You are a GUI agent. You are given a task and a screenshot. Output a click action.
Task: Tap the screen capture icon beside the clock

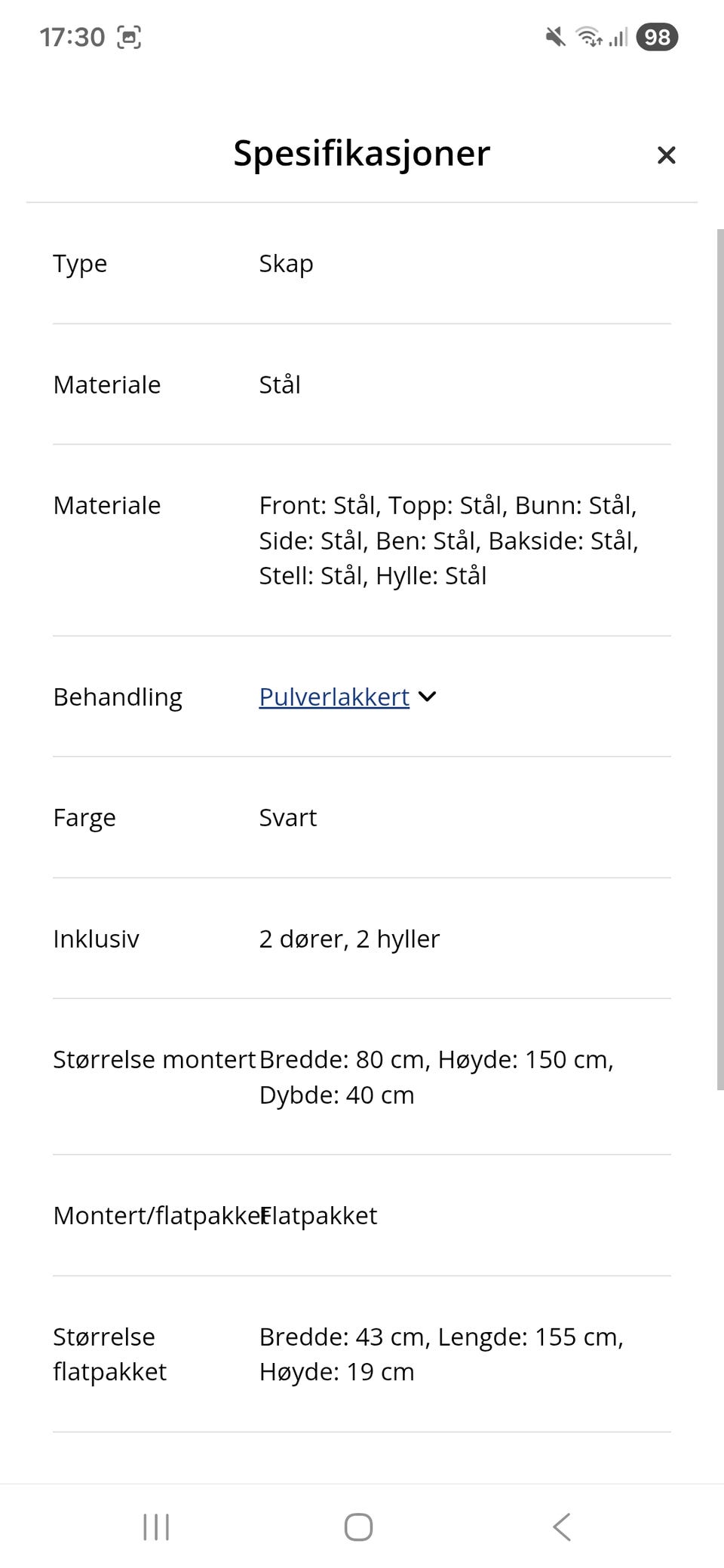pyautogui.click(x=130, y=35)
